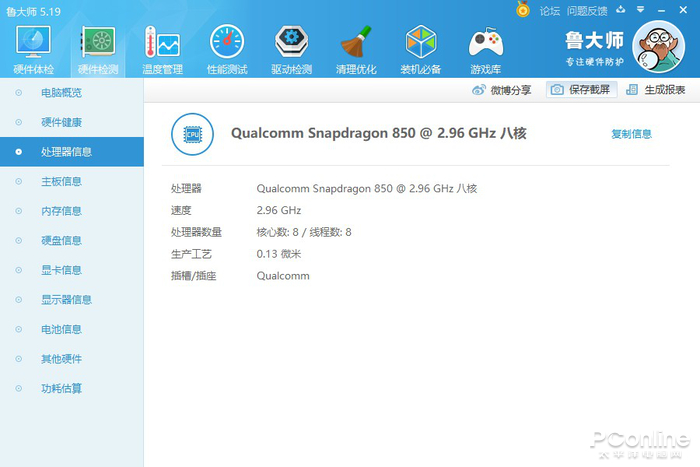This screenshot has height=467, width=700.
Task: Share via 微博分享
Action: pos(502,90)
